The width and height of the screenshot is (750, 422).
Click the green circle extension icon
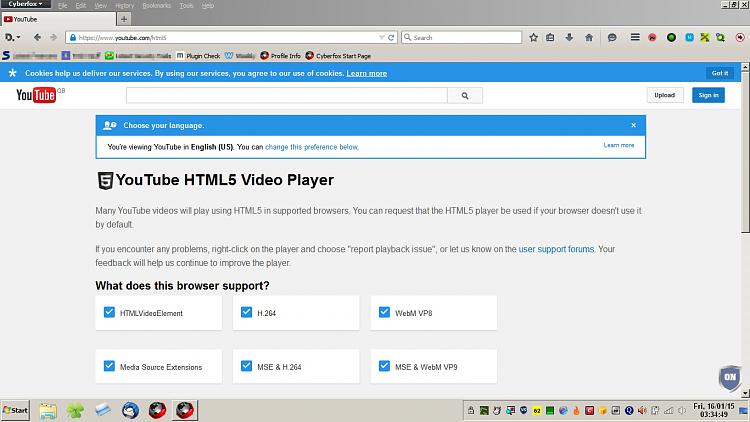coord(671,37)
